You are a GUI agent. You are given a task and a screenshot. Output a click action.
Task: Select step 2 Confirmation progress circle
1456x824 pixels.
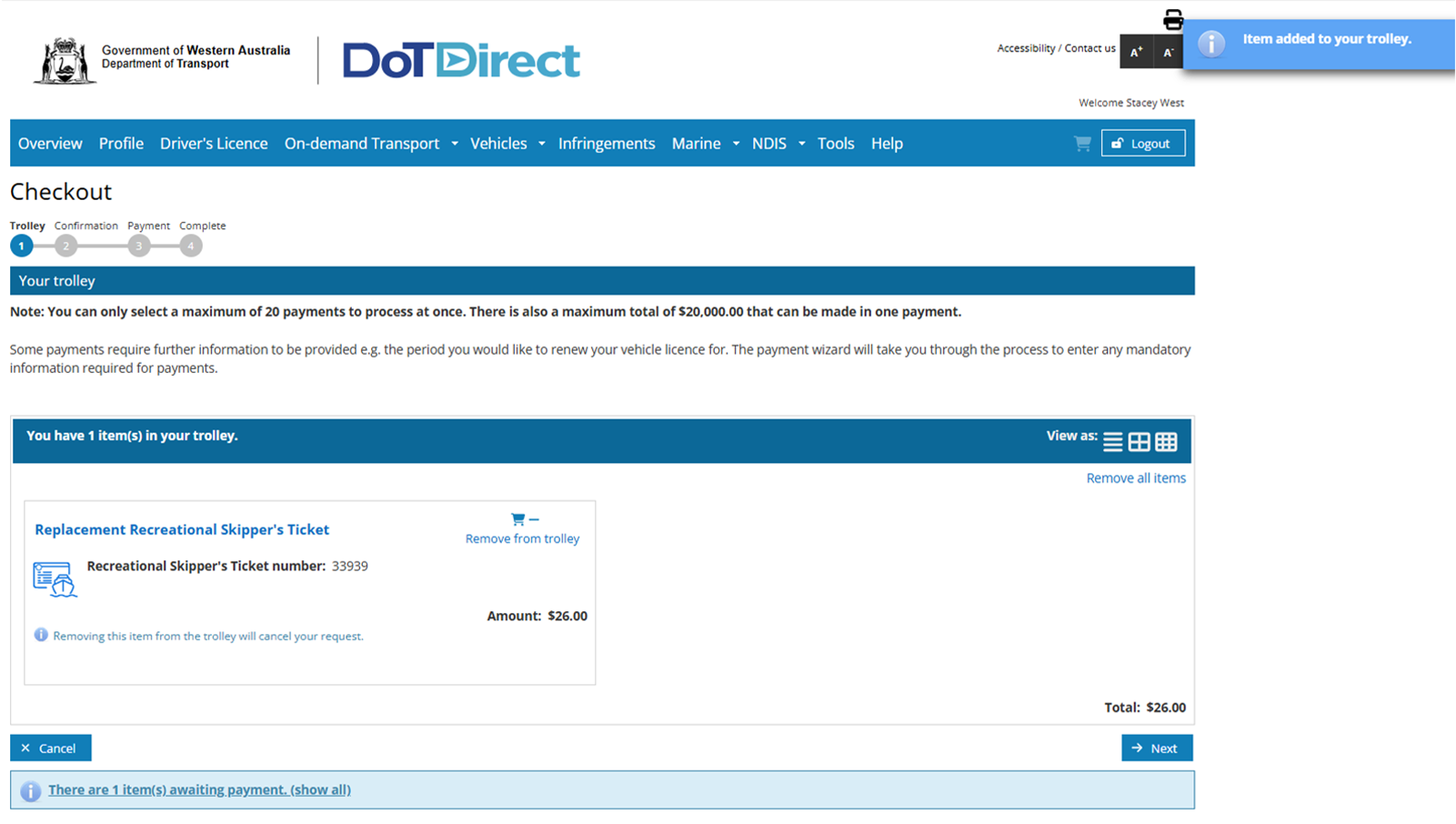coord(65,246)
